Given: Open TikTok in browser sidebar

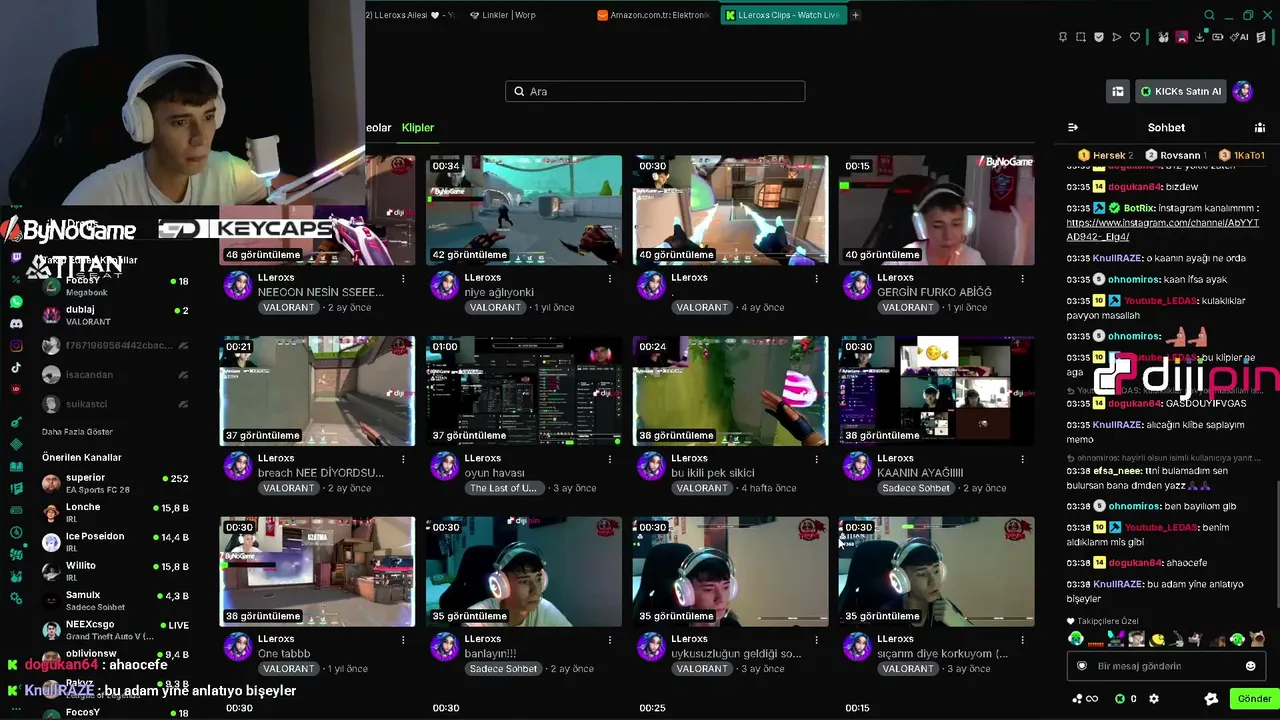Looking at the screenshot, I should [x=16, y=368].
